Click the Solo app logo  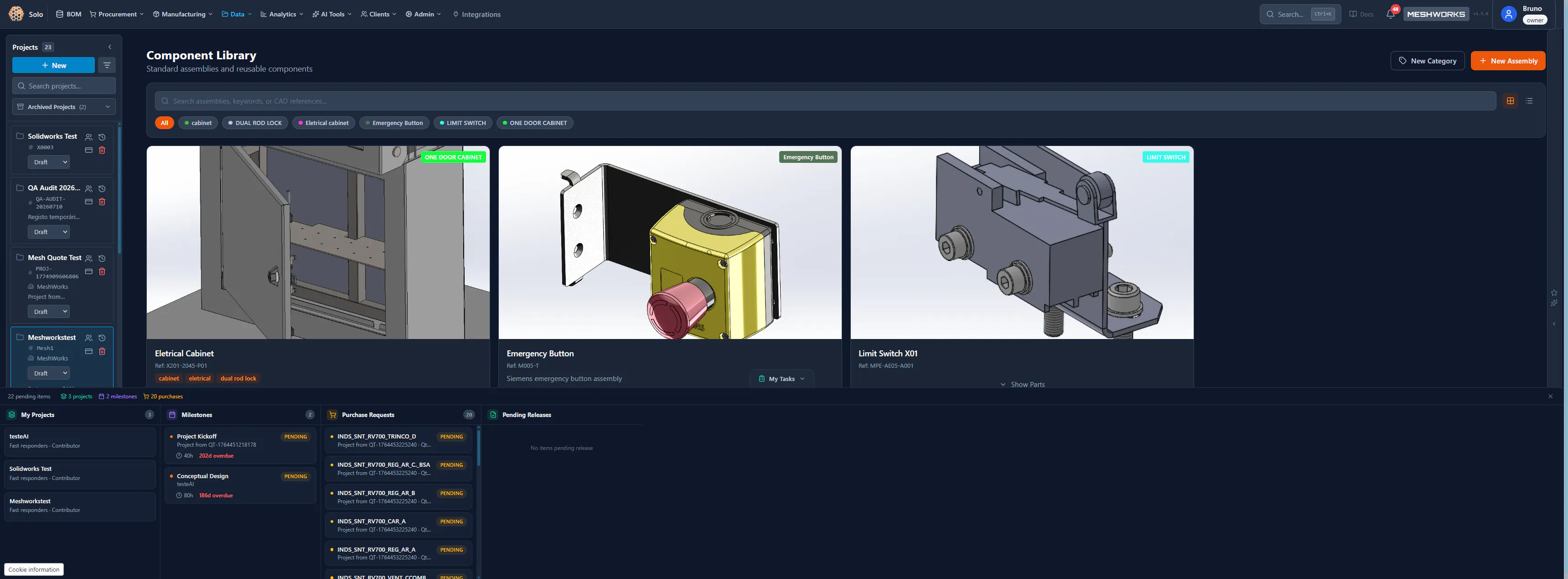click(16, 14)
